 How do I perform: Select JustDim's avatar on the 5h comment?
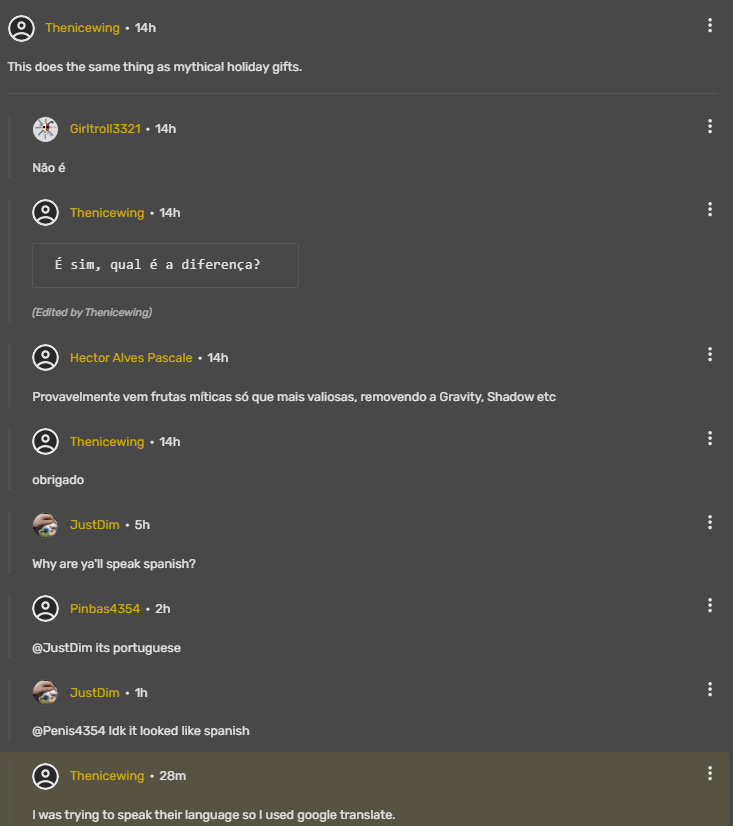tap(45, 525)
